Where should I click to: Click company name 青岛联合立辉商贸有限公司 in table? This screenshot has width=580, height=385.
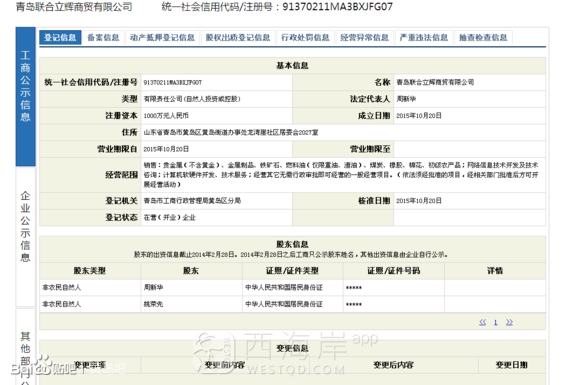click(x=435, y=82)
